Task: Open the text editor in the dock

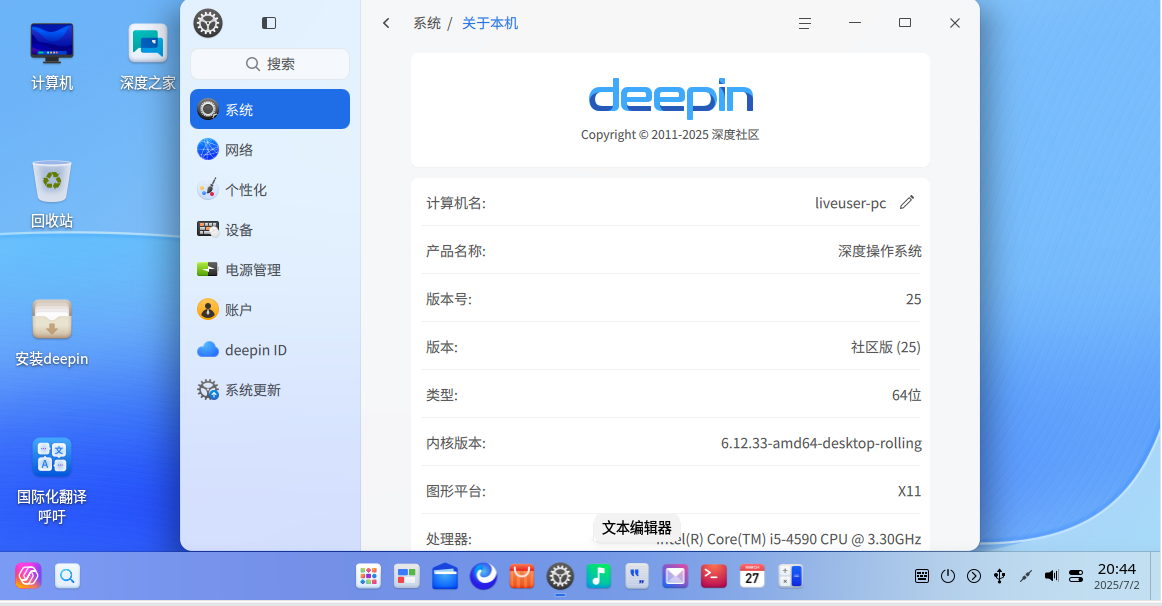Action: [x=637, y=576]
